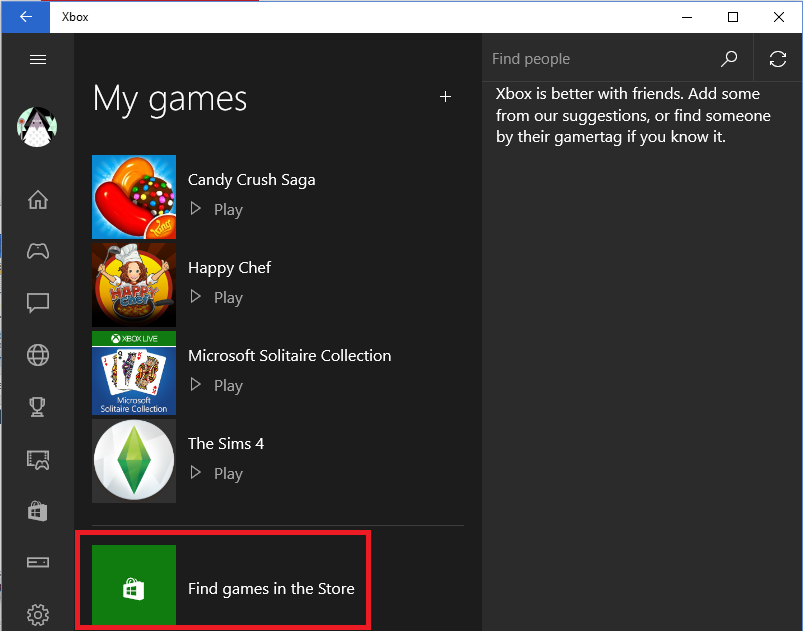This screenshot has height=631, width=803.
Task: Play Candy Crush Saga
Action: click(215, 209)
